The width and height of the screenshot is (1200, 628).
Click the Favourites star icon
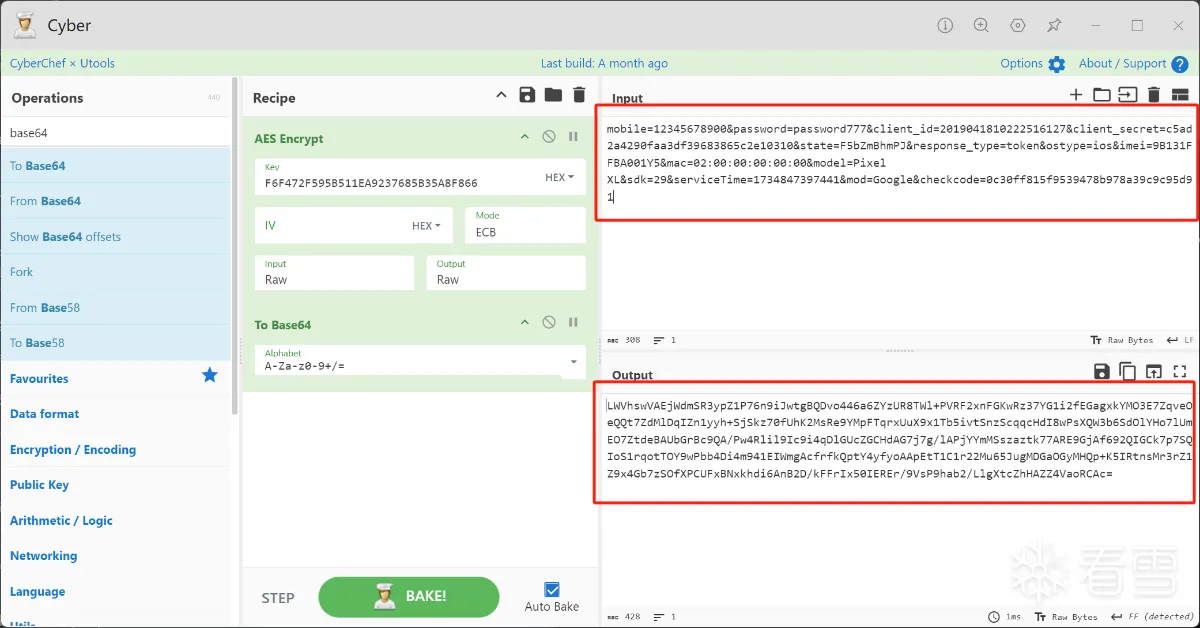point(209,375)
